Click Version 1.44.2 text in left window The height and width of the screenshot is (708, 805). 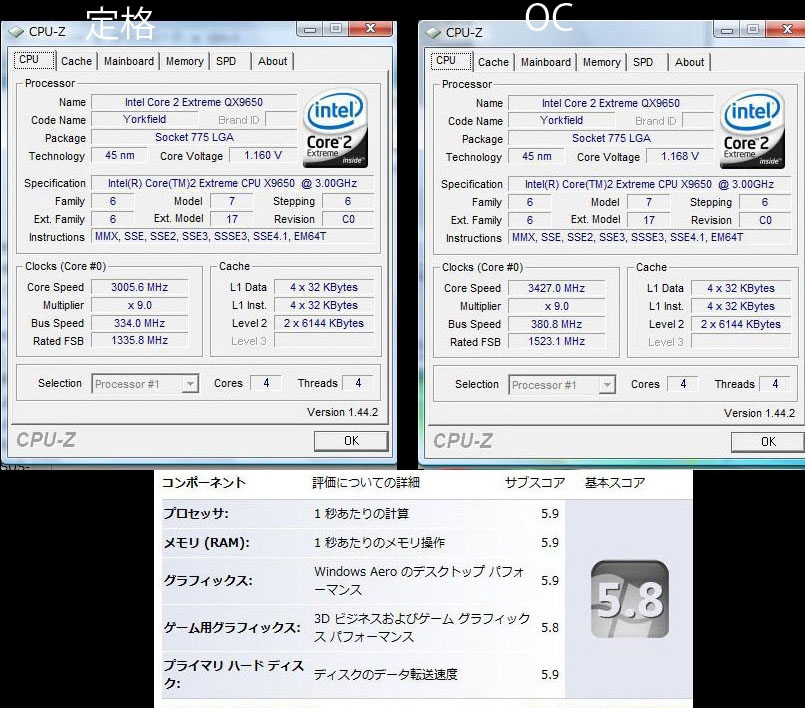pos(342,412)
